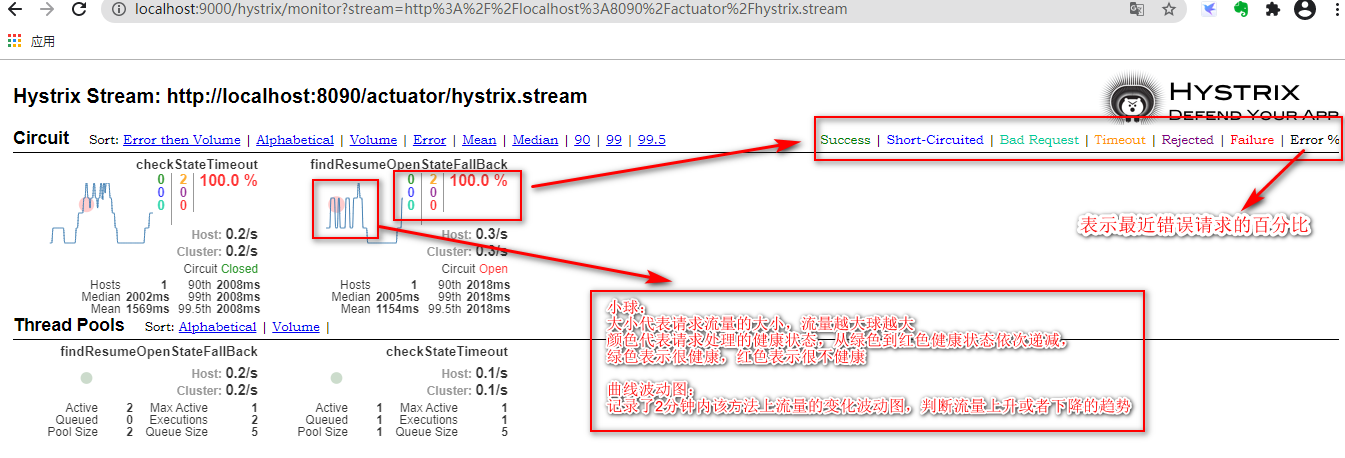Click the findResumeOpenStateFallBack circuit title

pos(409,164)
